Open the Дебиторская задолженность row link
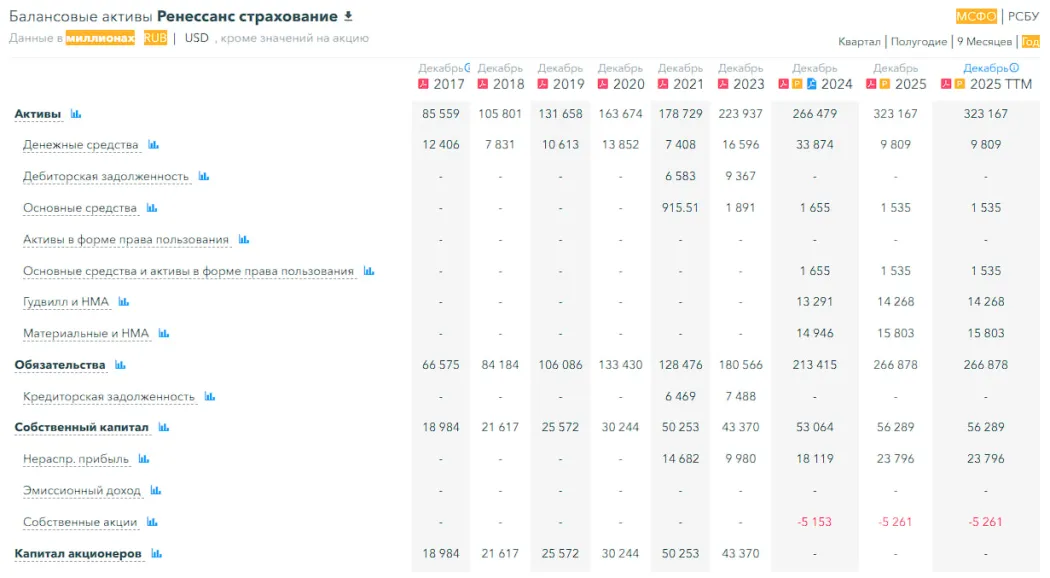Image resolution: width=1050 pixels, height=578 pixels. 106,177
